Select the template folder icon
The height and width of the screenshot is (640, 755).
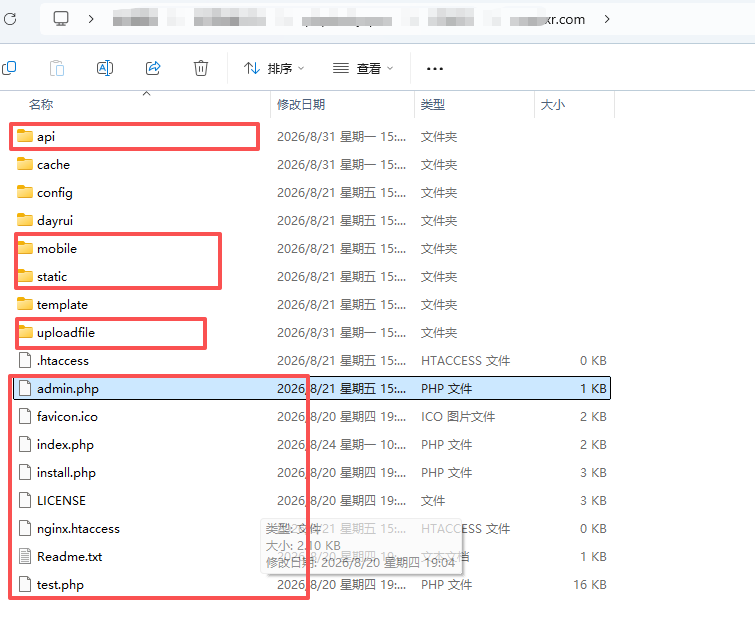click(25, 304)
